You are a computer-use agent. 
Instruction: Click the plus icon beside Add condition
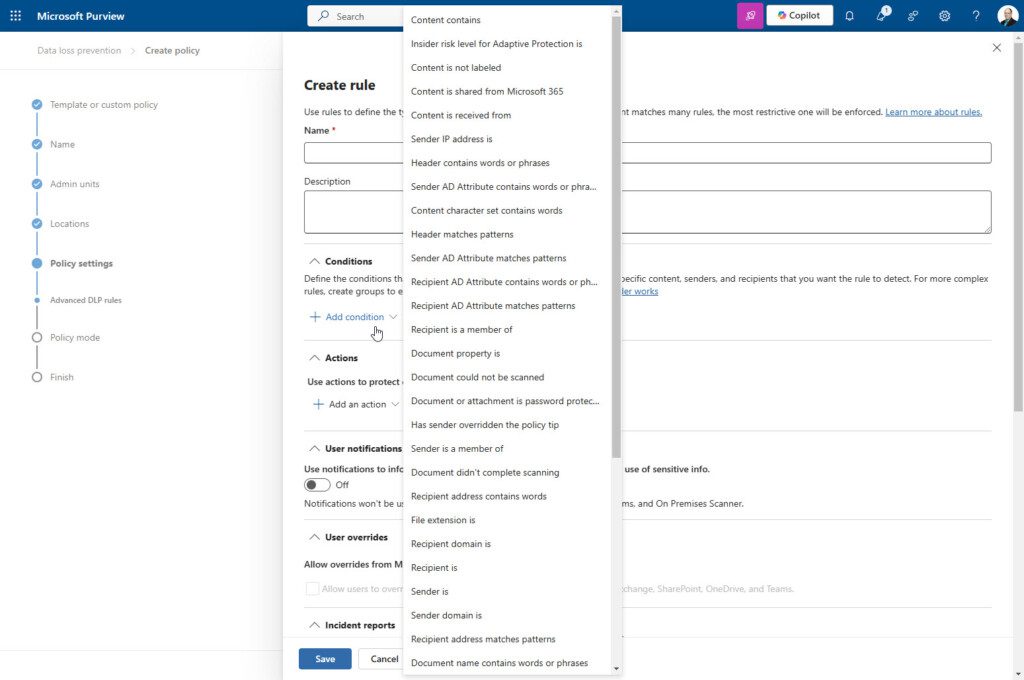point(315,317)
